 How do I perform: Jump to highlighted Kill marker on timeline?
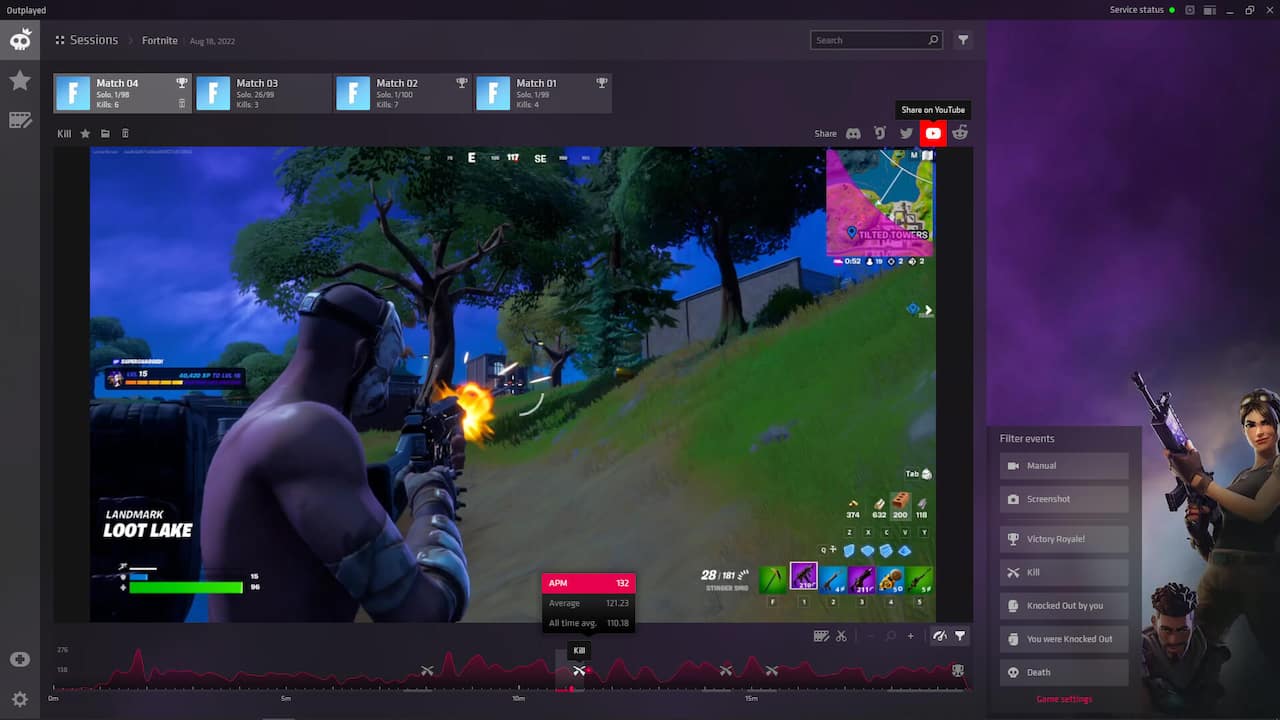[579, 670]
